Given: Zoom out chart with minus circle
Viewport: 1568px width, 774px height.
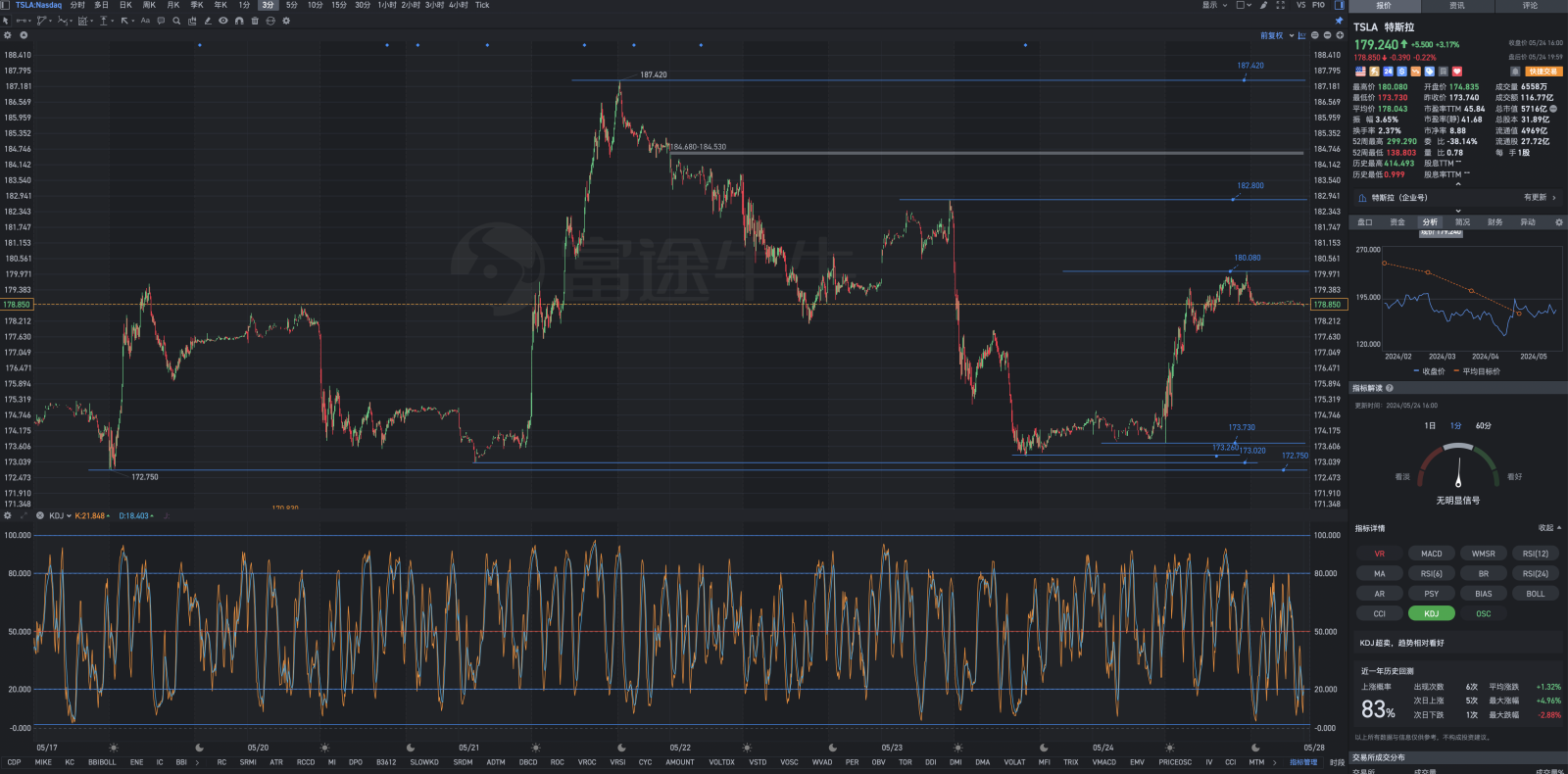Looking at the screenshot, I should (x=1327, y=35).
